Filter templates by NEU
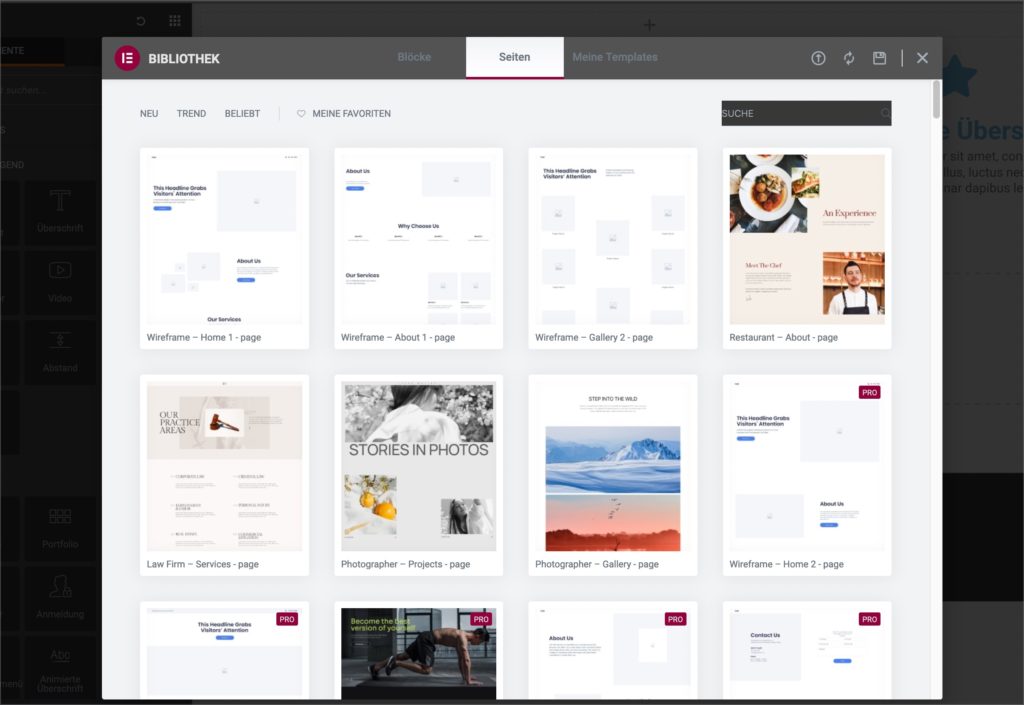The height and width of the screenshot is (705, 1024). click(149, 114)
